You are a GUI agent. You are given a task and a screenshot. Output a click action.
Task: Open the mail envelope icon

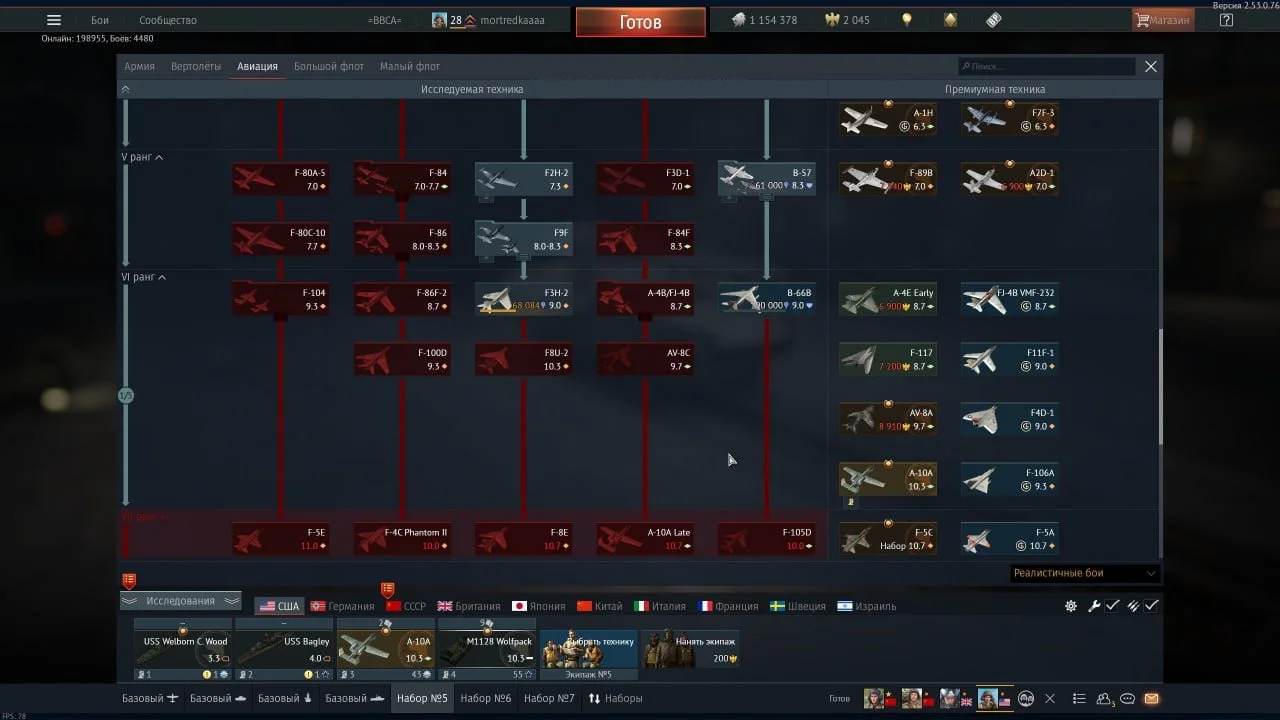(1152, 699)
